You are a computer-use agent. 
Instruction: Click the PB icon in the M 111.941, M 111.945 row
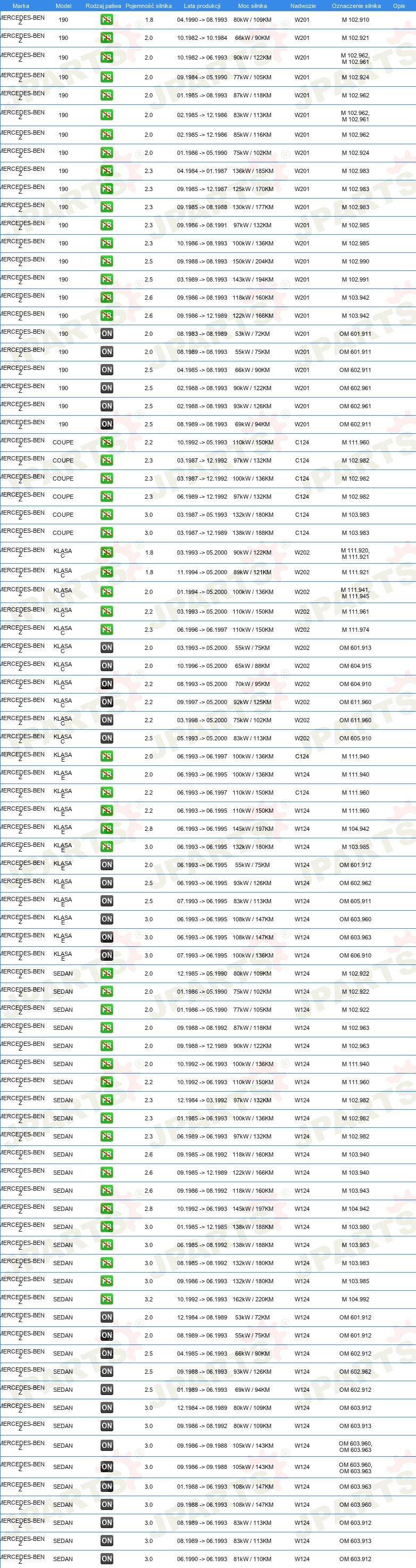[106, 592]
